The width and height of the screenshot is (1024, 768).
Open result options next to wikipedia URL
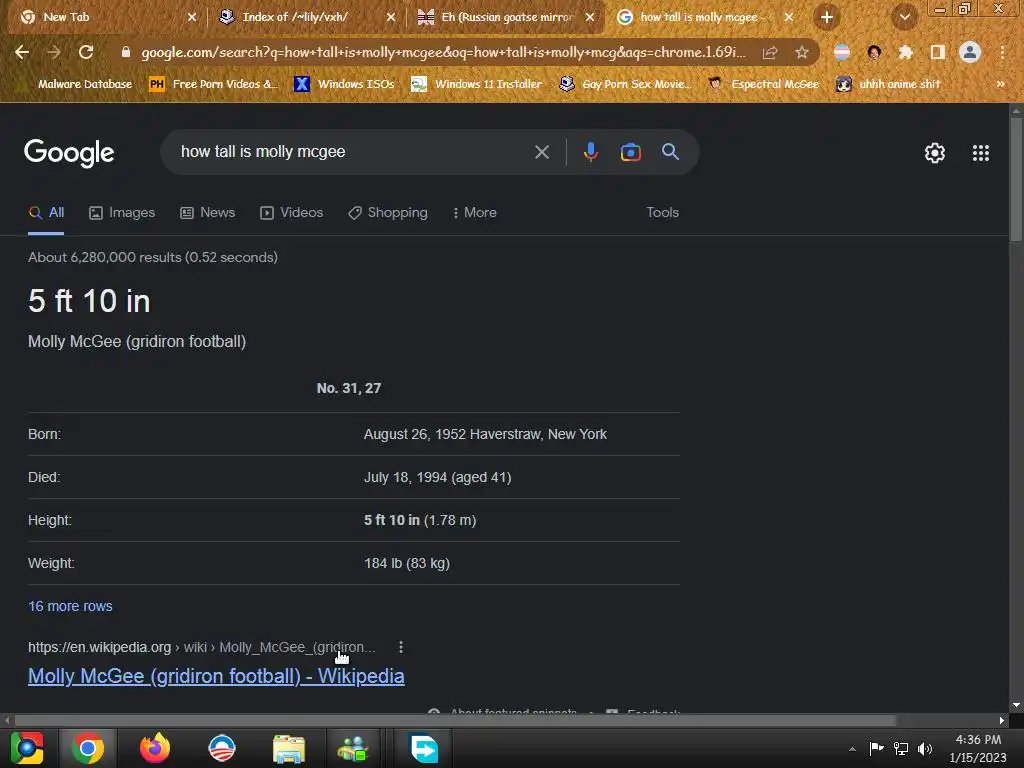coord(400,647)
